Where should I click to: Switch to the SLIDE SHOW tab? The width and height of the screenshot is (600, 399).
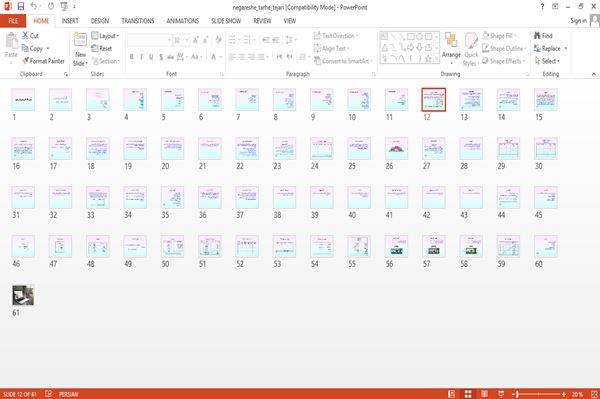coord(226,21)
